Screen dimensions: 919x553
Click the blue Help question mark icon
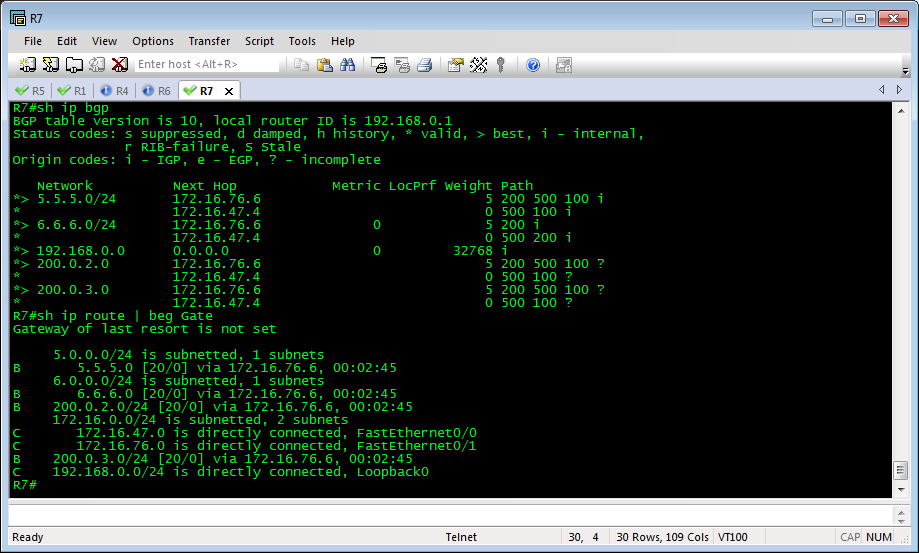click(x=533, y=65)
